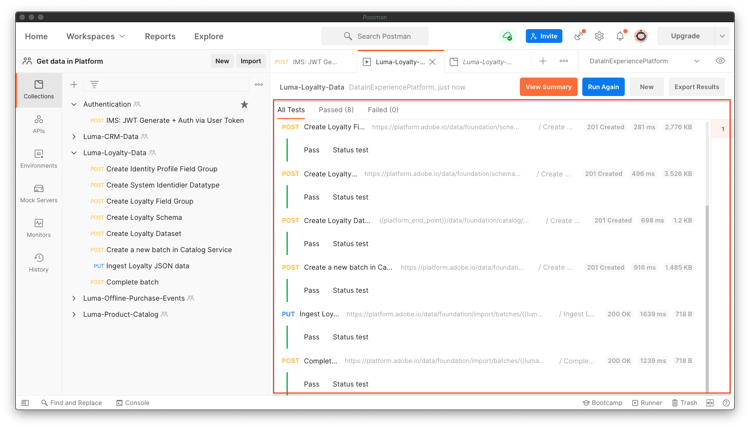750x429 pixels.
Task: Click the Run Again button
Action: (603, 87)
